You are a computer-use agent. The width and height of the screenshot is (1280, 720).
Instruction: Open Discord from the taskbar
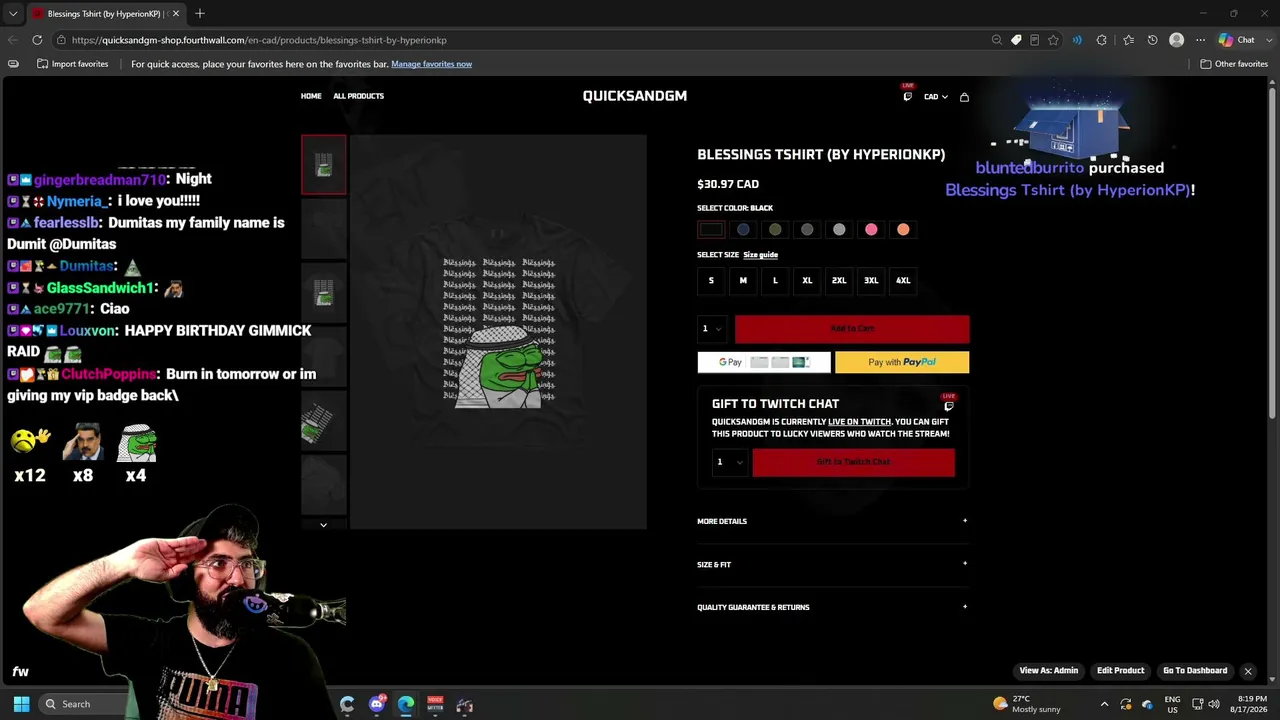pos(377,704)
